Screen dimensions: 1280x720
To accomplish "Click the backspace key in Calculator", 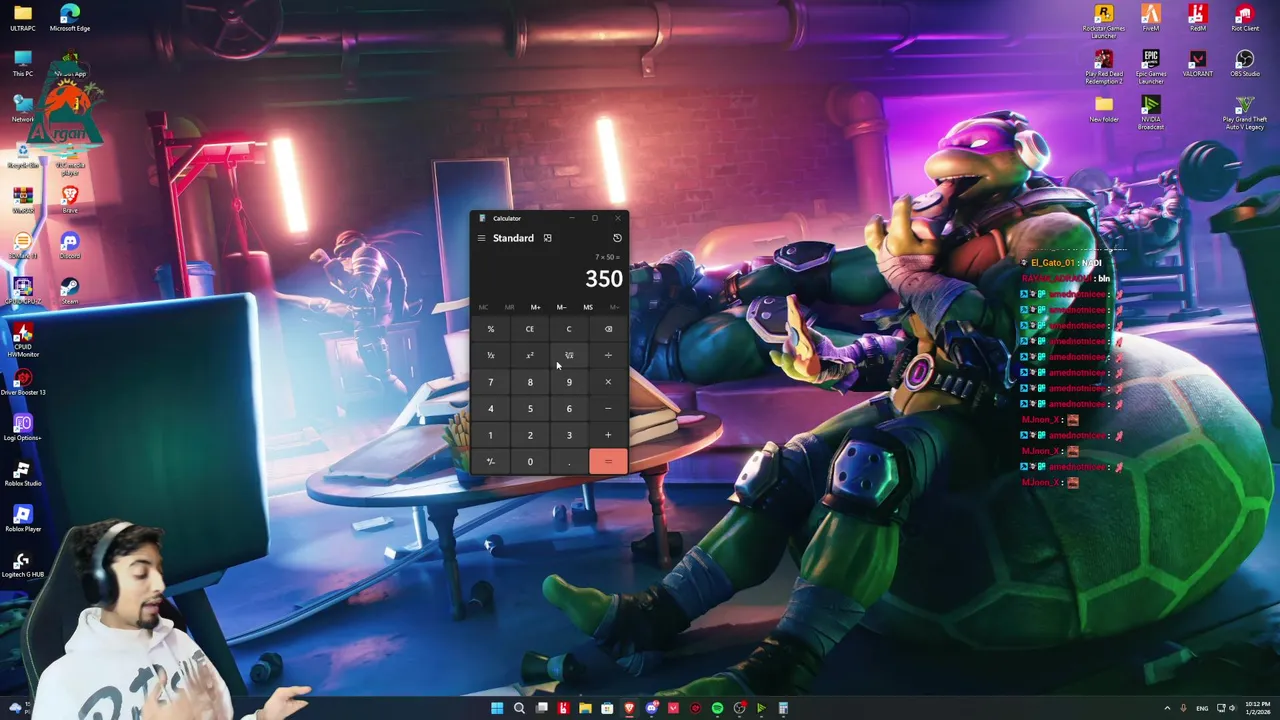I will point(608,329).
